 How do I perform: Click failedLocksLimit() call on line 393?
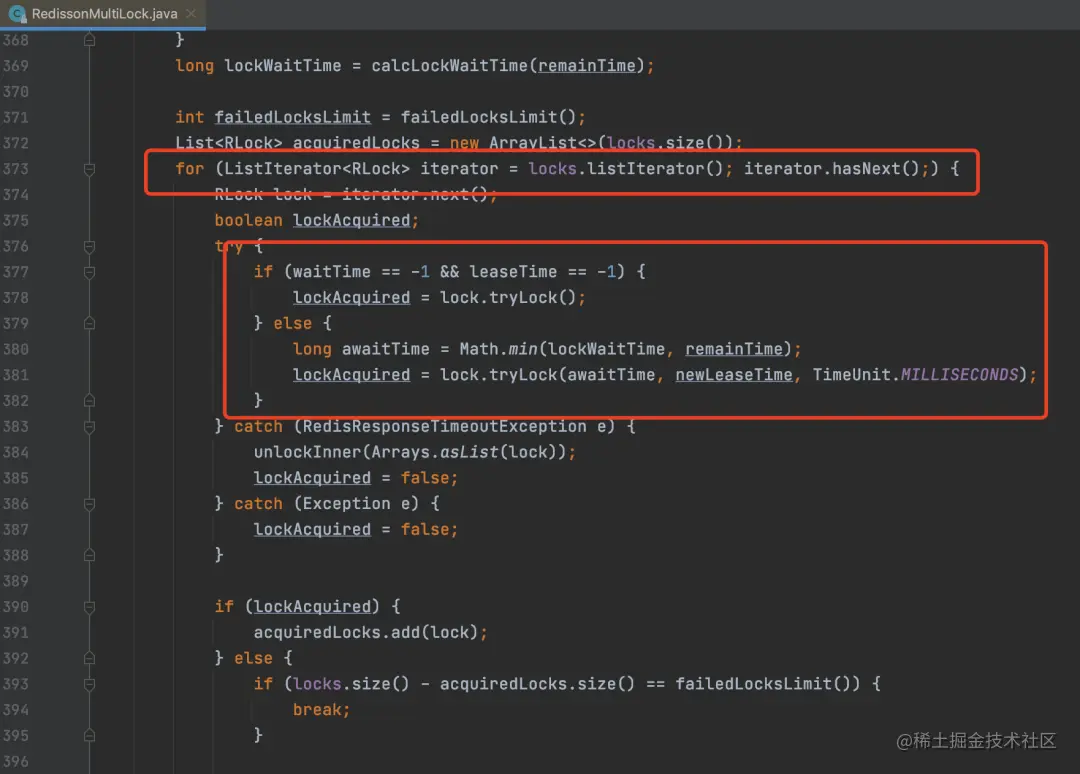pyautogui.click(x=762, y=684)
